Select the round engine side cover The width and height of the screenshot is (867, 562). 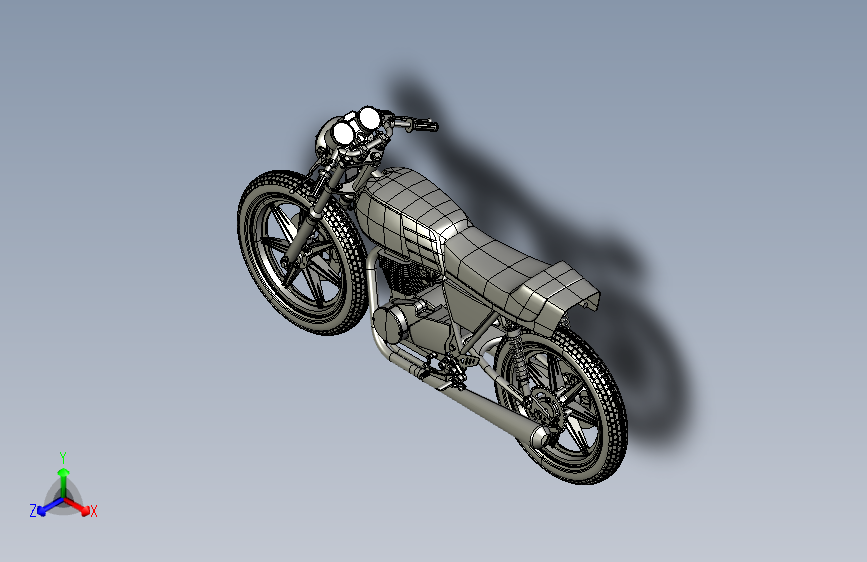[x=388, y=323]
